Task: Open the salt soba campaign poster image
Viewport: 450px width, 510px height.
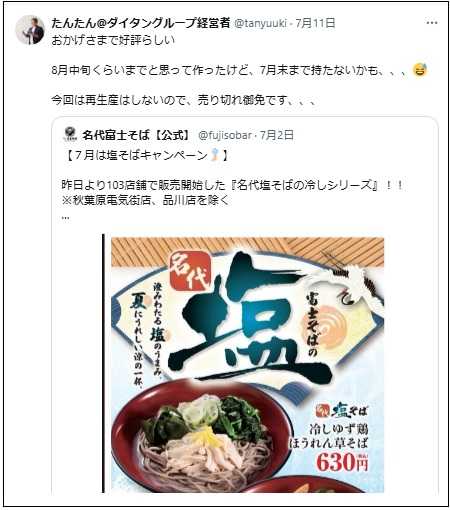Action: [247, 365]
